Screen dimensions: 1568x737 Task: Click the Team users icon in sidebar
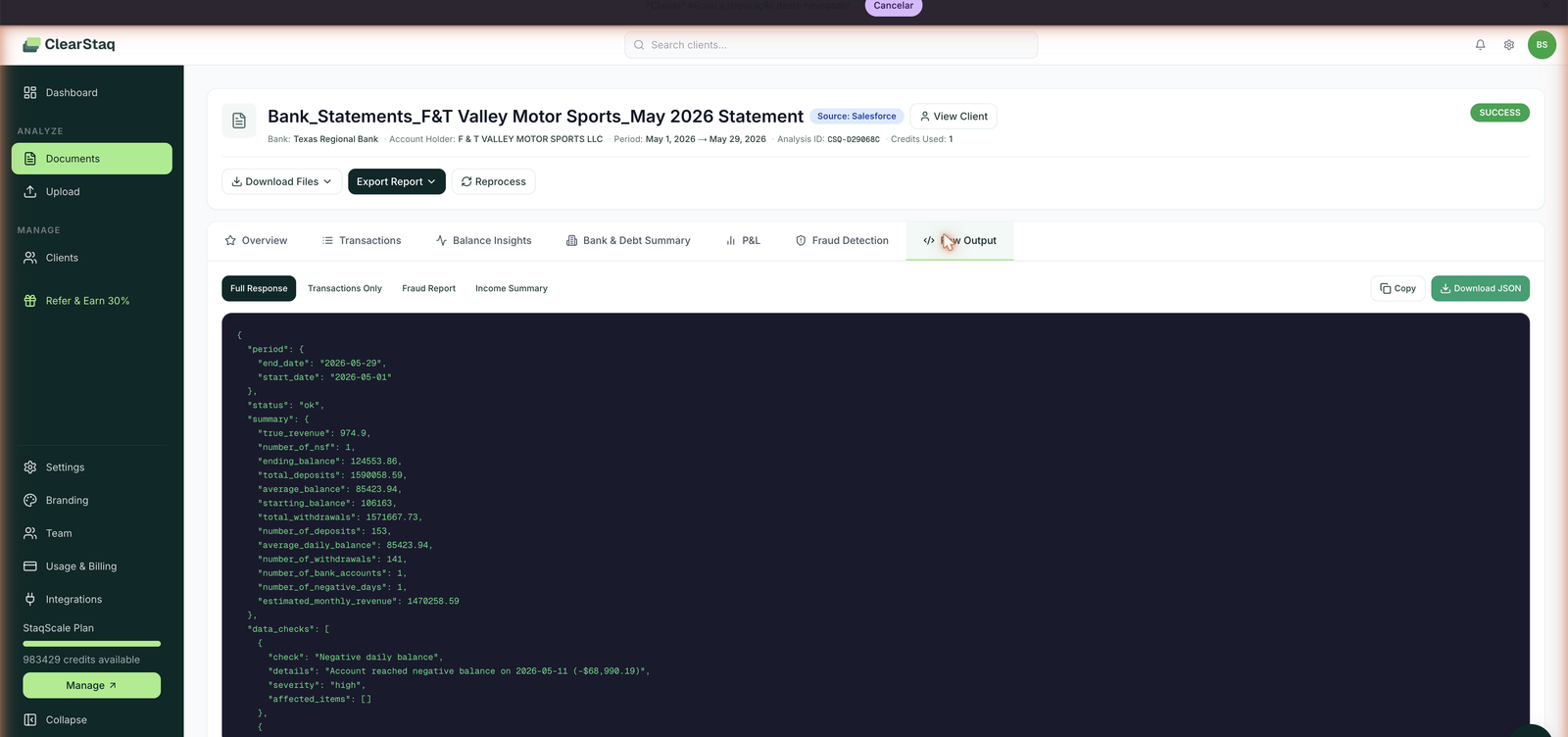coord(30,534)
